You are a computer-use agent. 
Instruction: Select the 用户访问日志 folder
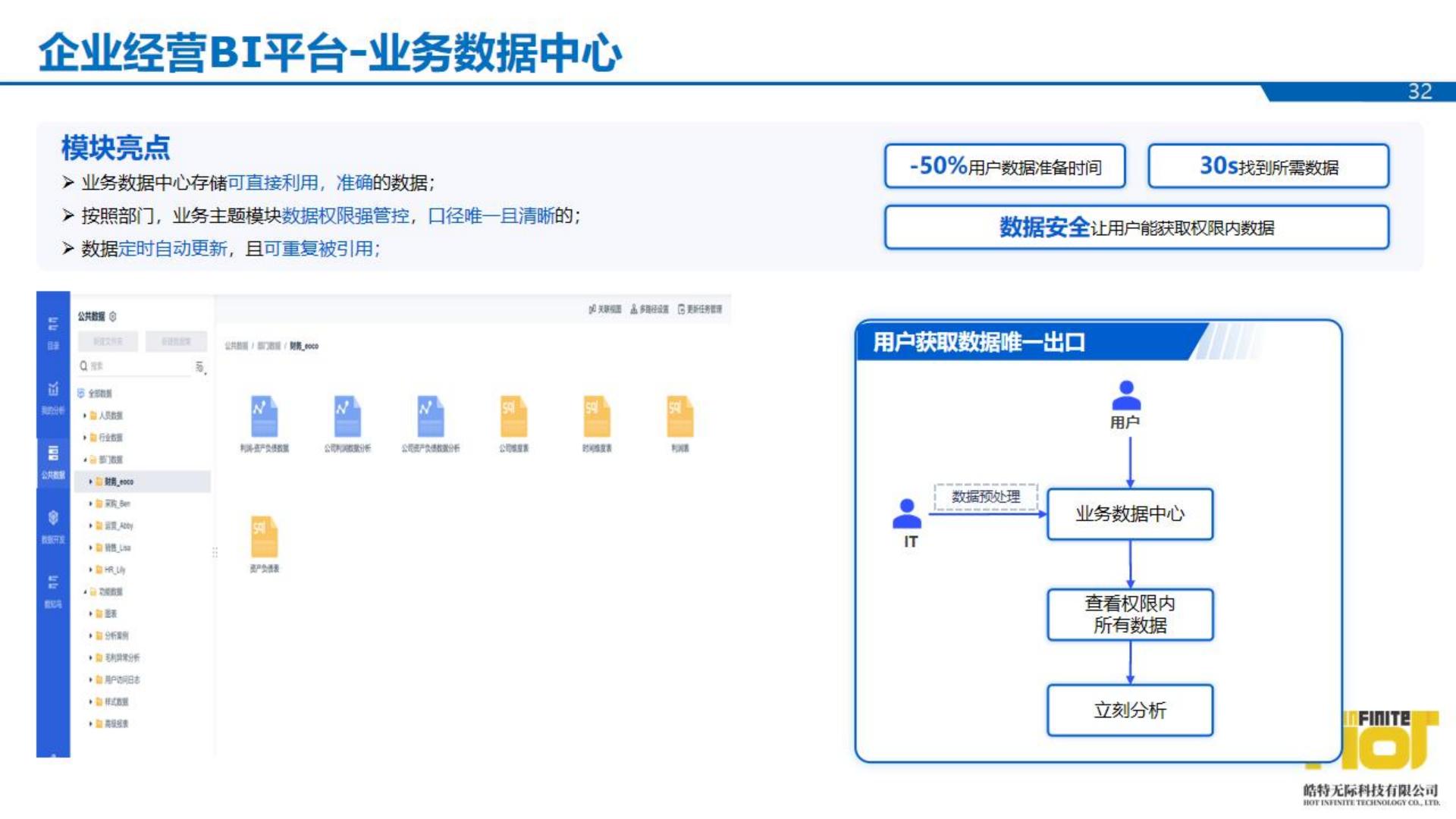(x=121, y=679)
